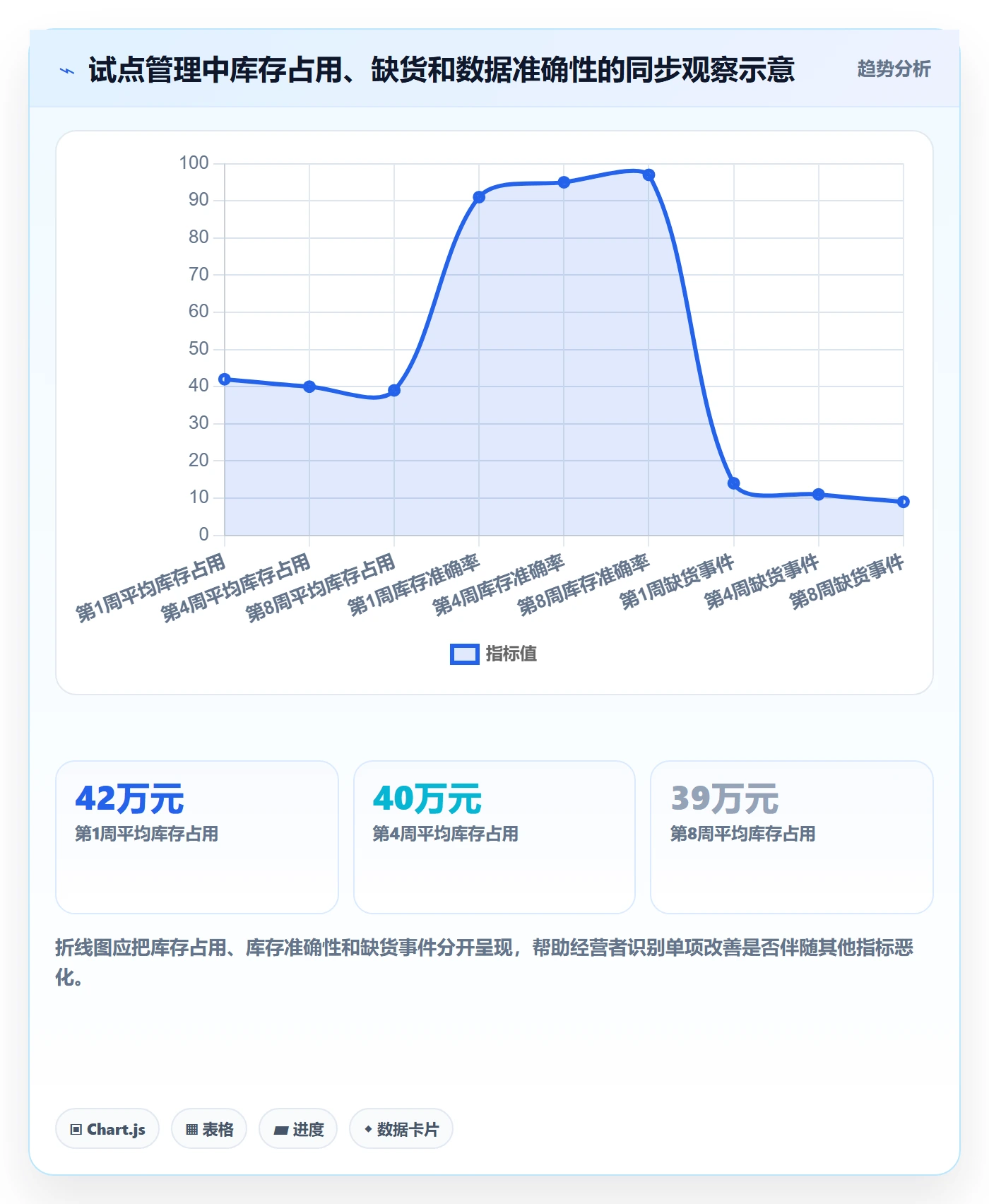Click the 表格 tag chip
The image size is (989, 1204).
209,1128
